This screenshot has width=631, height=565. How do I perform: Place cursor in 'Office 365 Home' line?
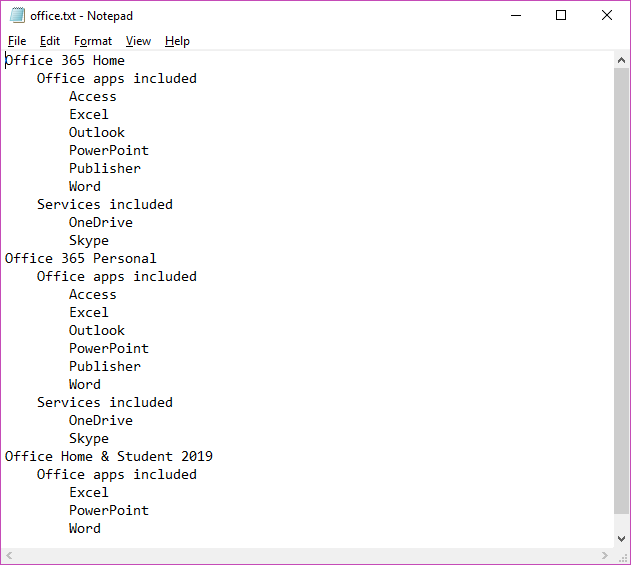pos(65,60)
